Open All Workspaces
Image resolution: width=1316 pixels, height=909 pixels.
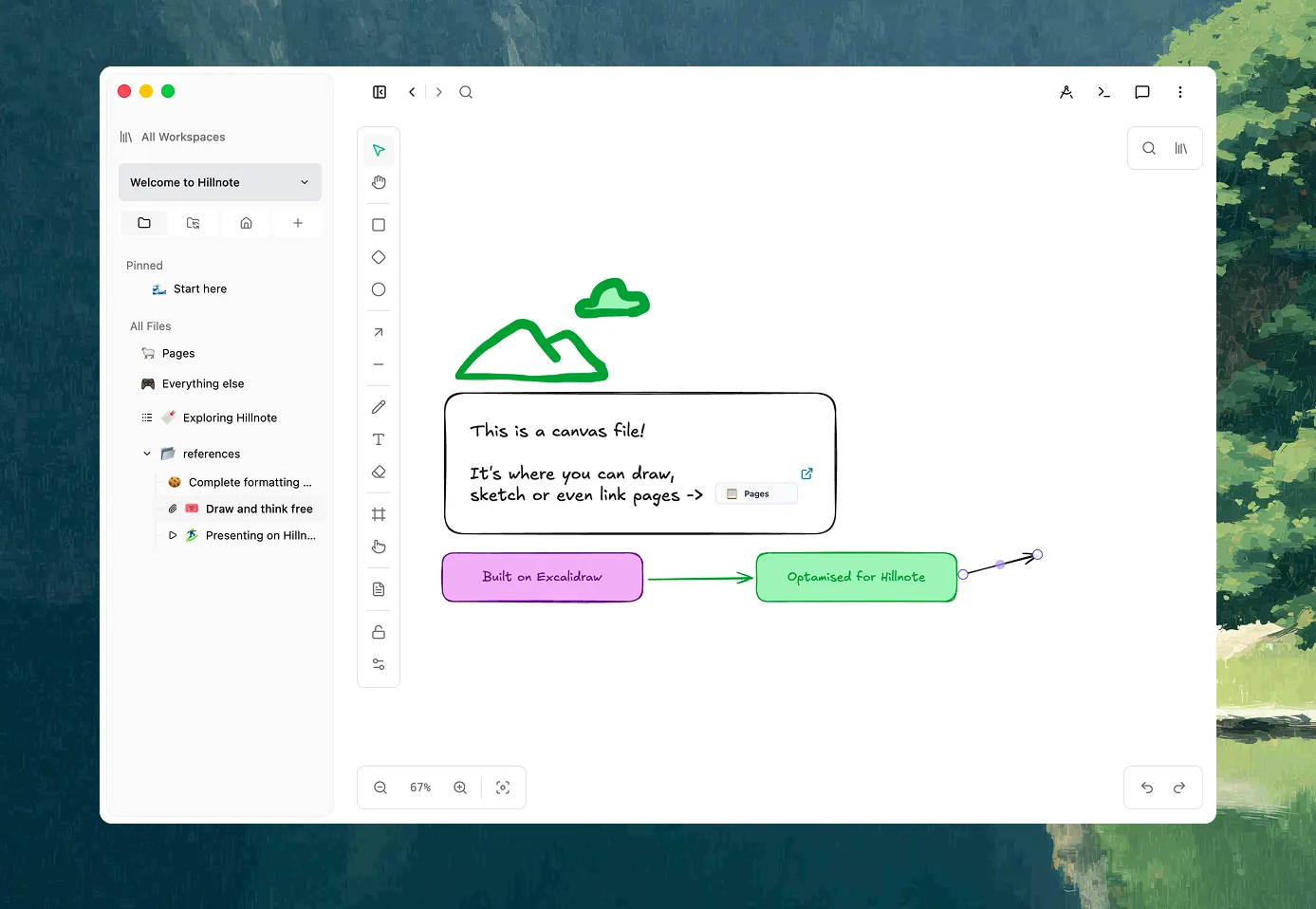(x=173, y=137)
